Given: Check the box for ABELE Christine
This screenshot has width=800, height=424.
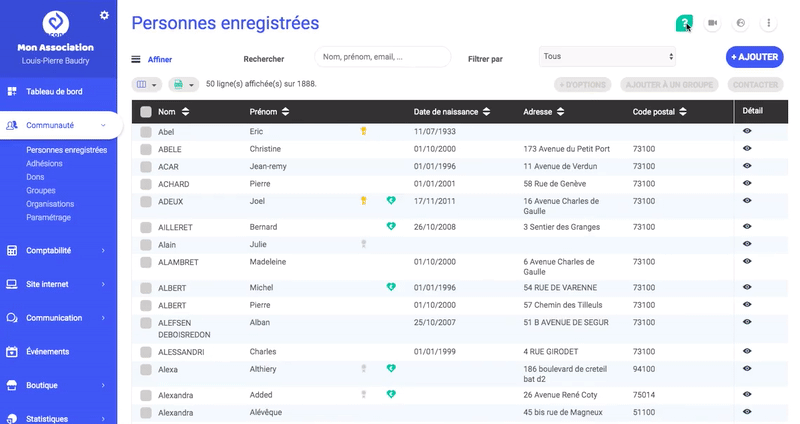Looking at the screenshot, I should tap(146, 149).
